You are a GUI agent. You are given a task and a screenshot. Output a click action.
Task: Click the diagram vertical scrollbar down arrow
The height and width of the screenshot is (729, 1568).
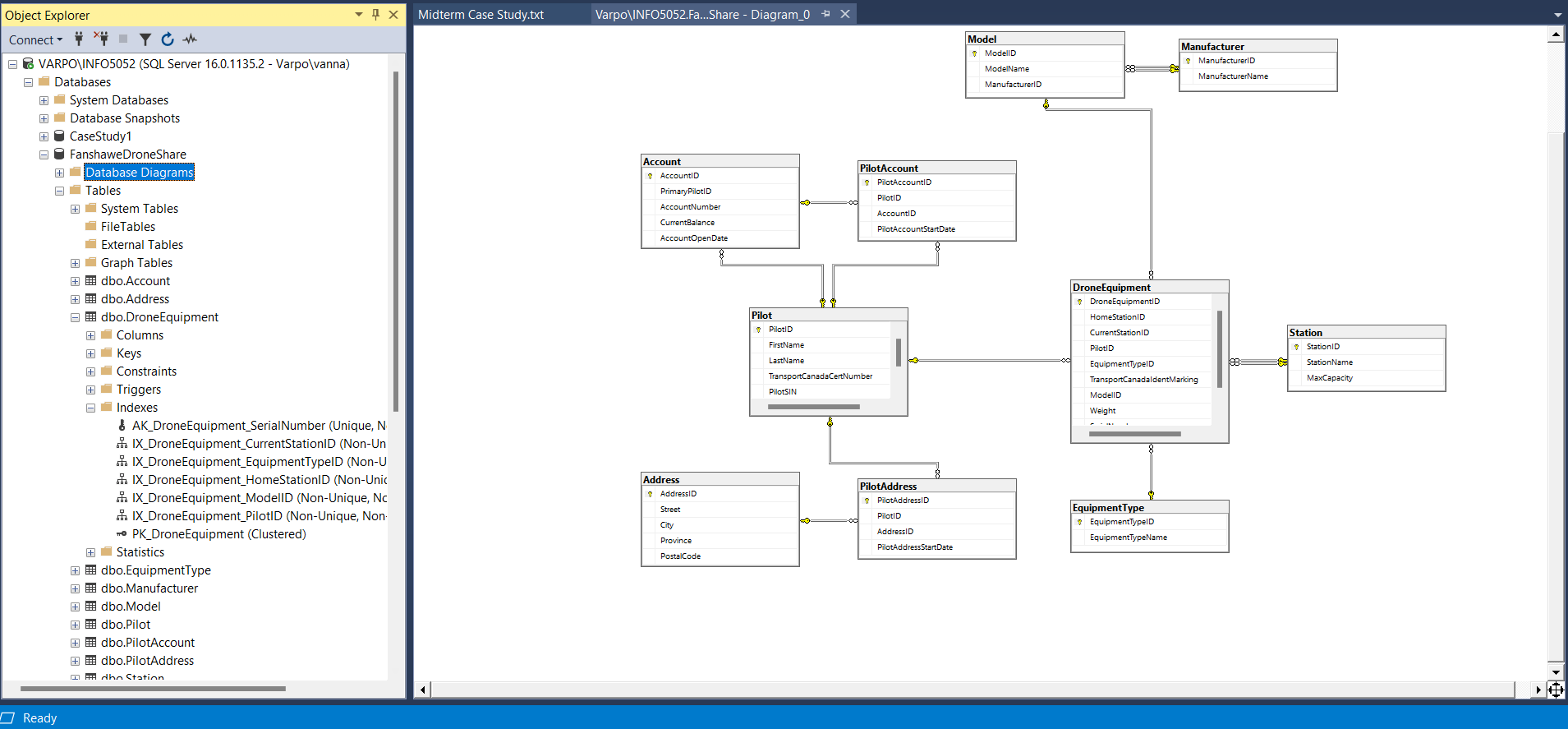point(1555,672)
